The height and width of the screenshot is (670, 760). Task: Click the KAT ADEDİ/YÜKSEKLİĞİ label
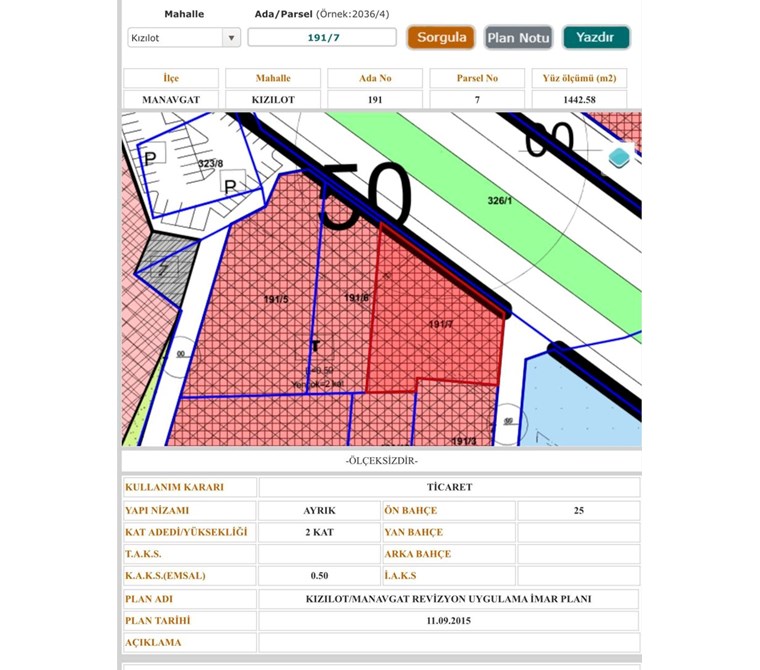tap(186, 532)
